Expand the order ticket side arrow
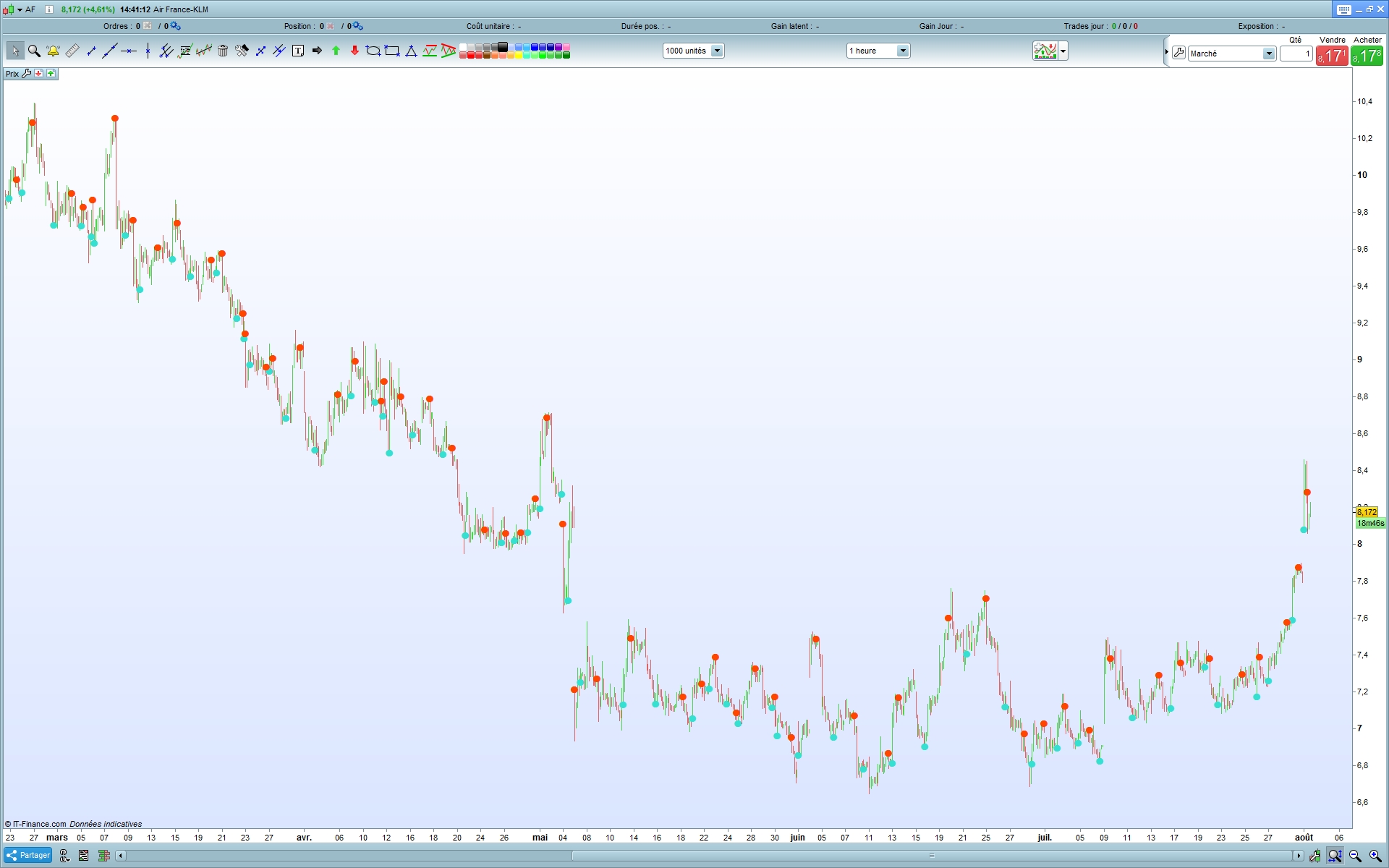 1166,52
